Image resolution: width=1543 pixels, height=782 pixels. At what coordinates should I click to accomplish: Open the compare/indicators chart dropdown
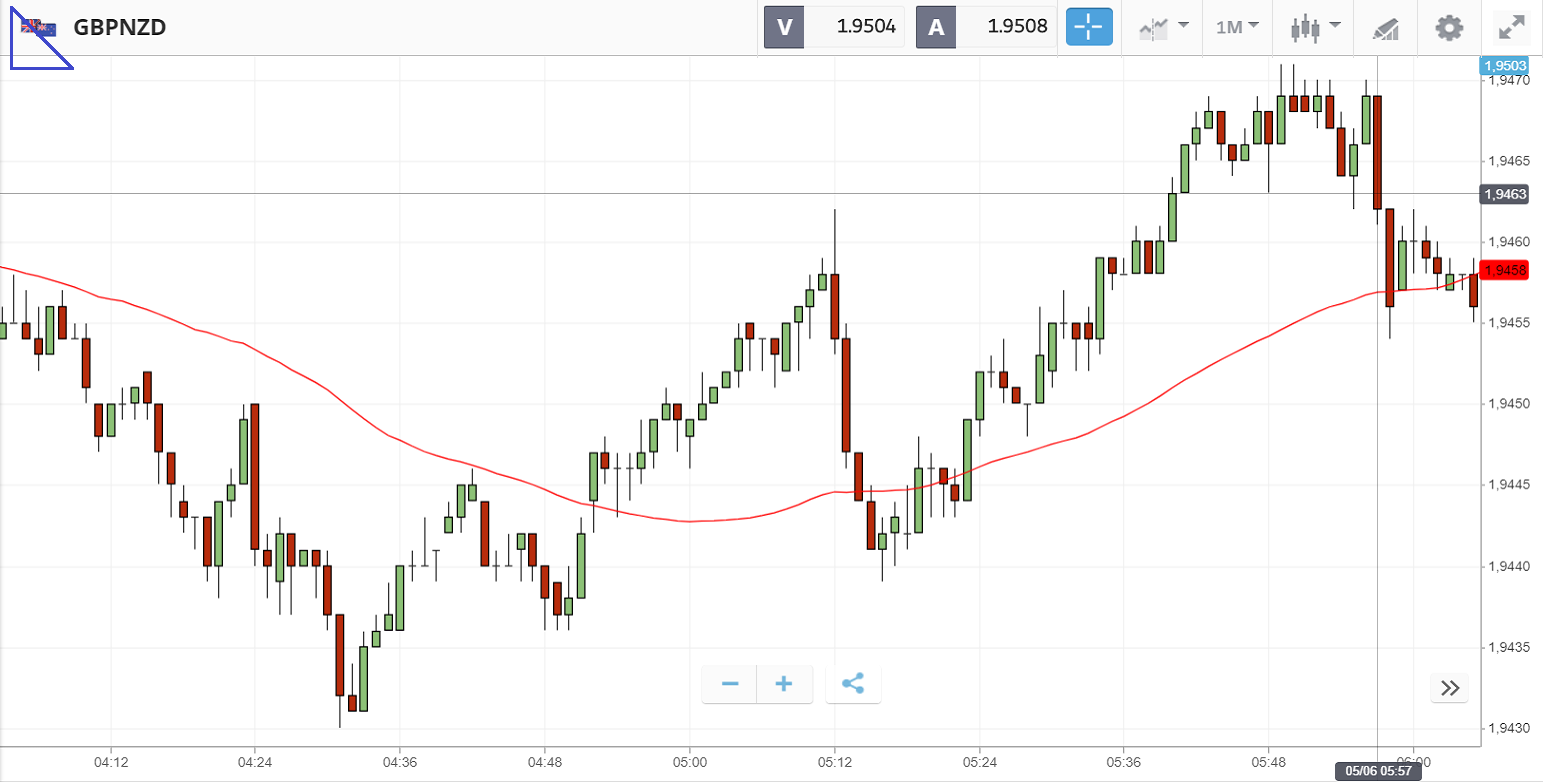[x=1163, y=27]
